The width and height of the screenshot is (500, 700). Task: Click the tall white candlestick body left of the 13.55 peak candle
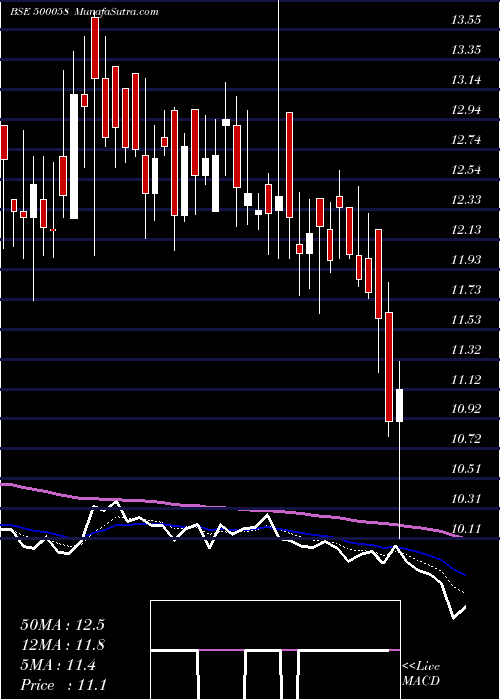(74, 156)
